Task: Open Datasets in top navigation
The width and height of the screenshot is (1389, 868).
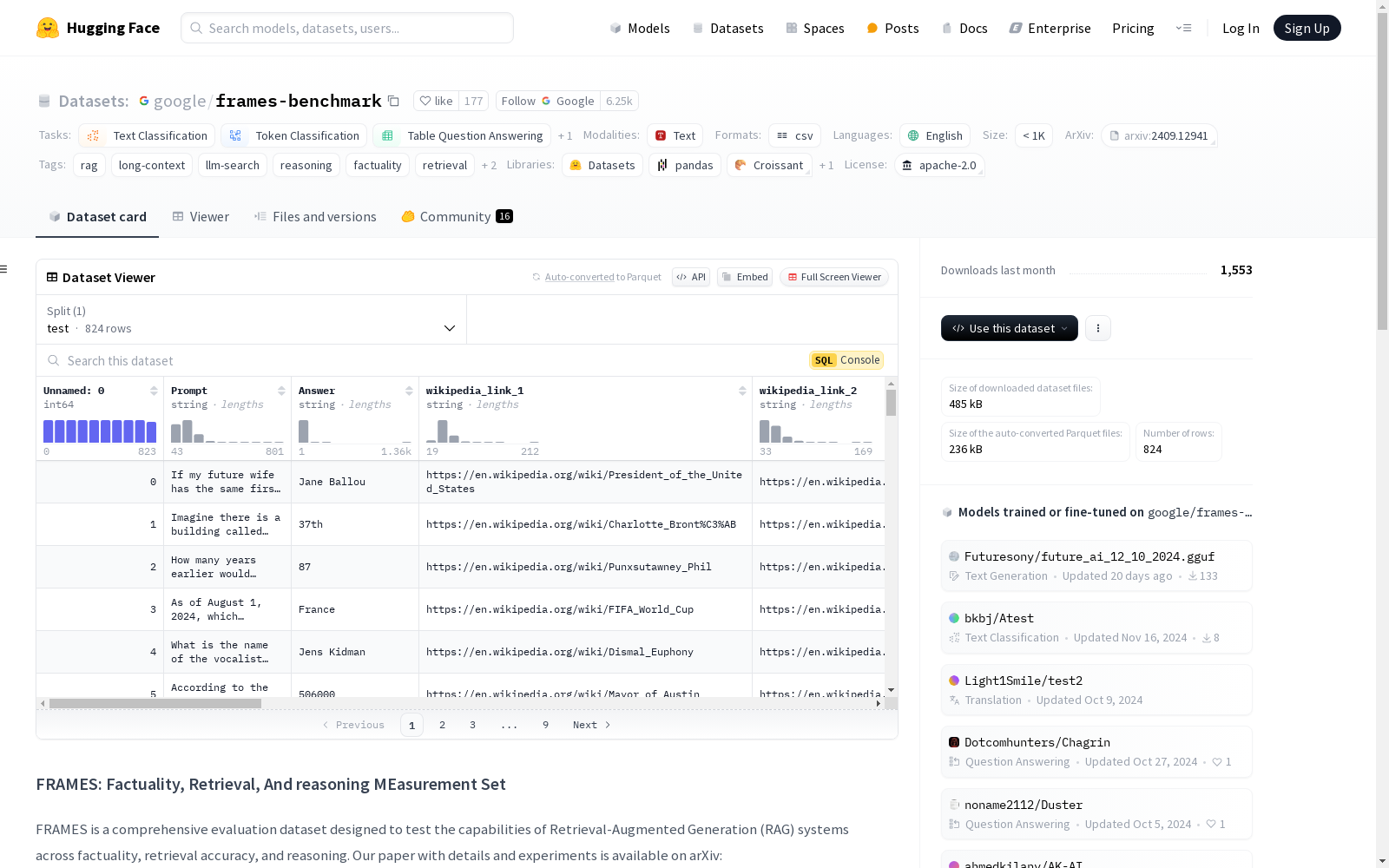Action: pos(727,28)
